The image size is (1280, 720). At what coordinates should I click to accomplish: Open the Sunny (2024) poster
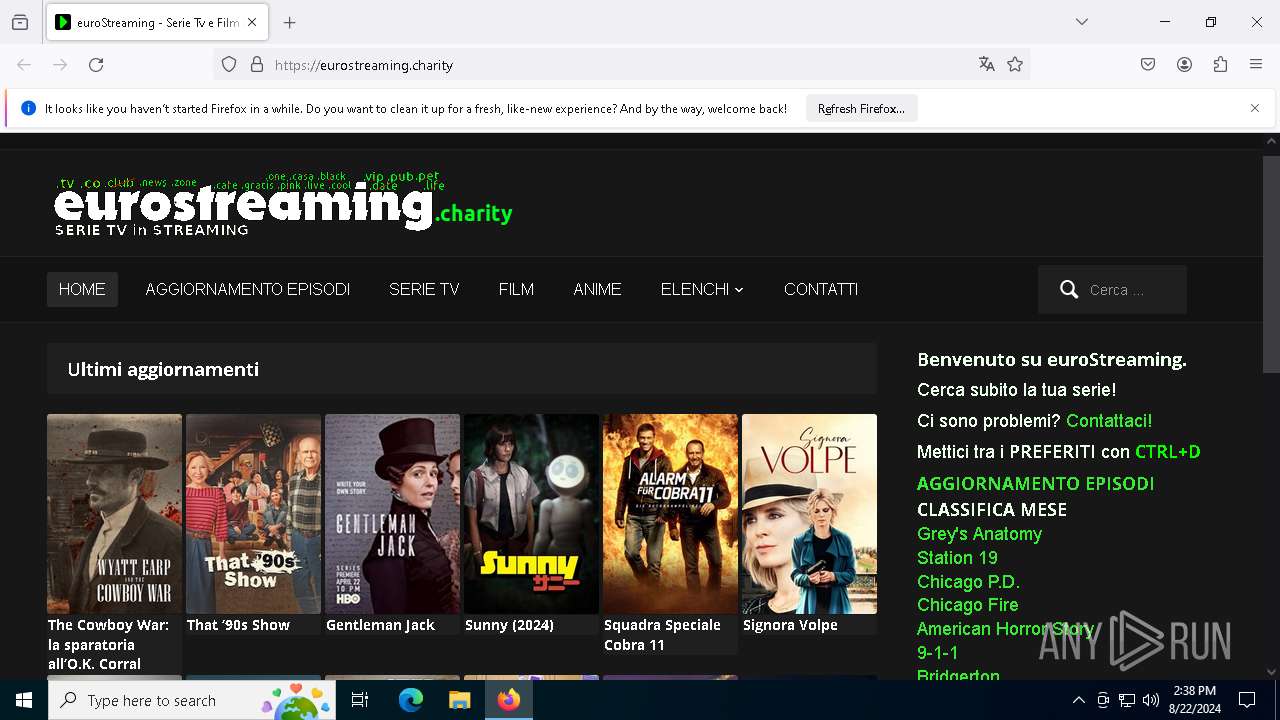(x=531, y=514)
